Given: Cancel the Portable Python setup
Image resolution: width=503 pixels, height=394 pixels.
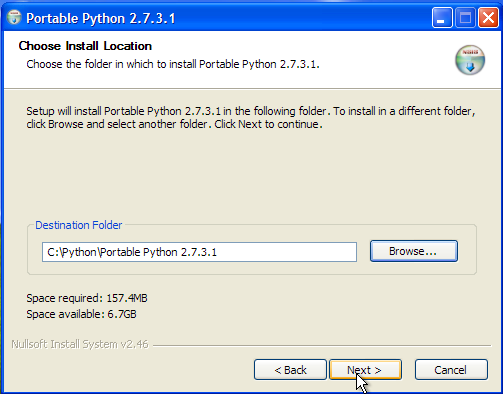Looking at the screenshot, I should pos(451,370).
